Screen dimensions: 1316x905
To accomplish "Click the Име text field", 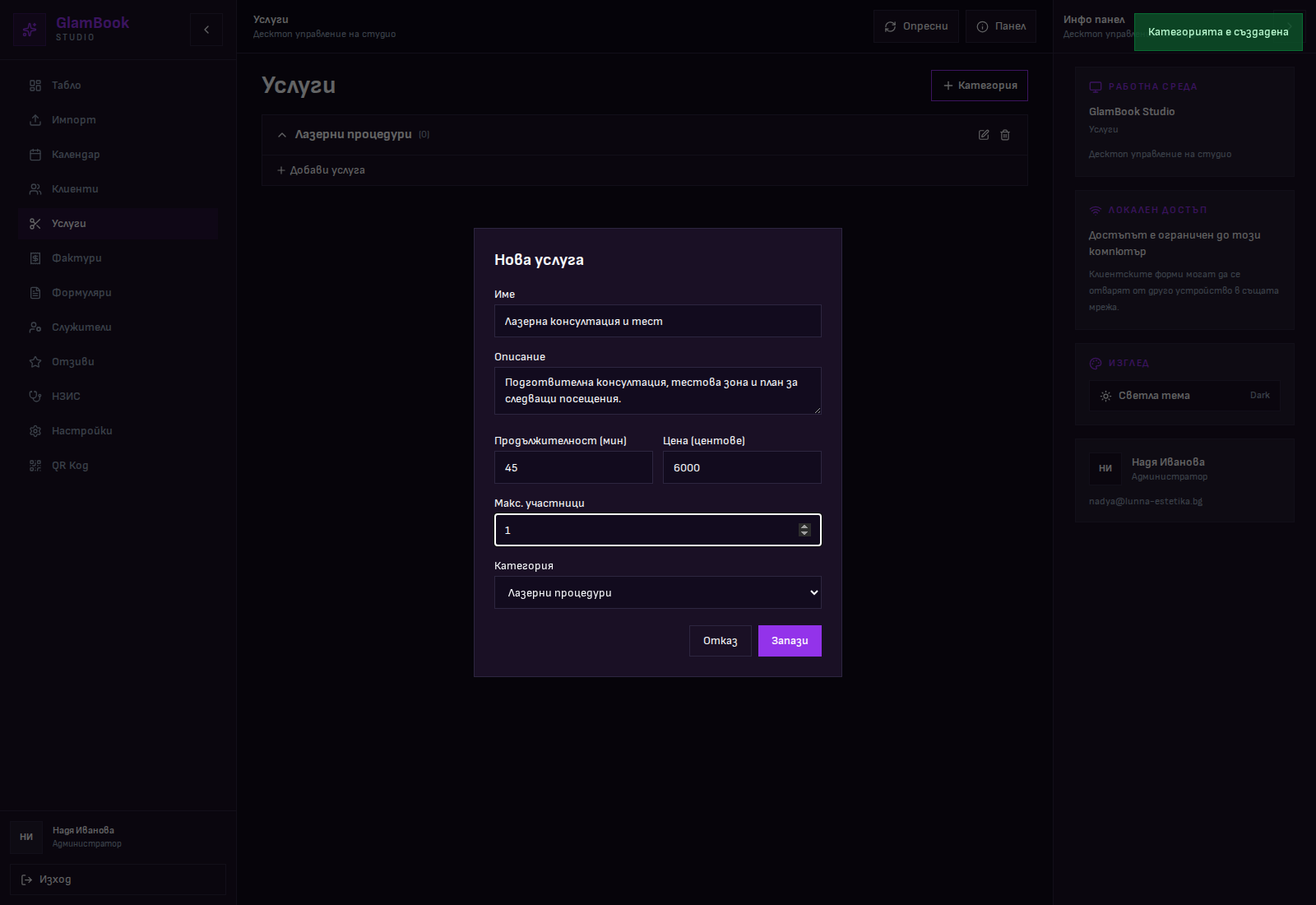I will (x=657, y=321).
